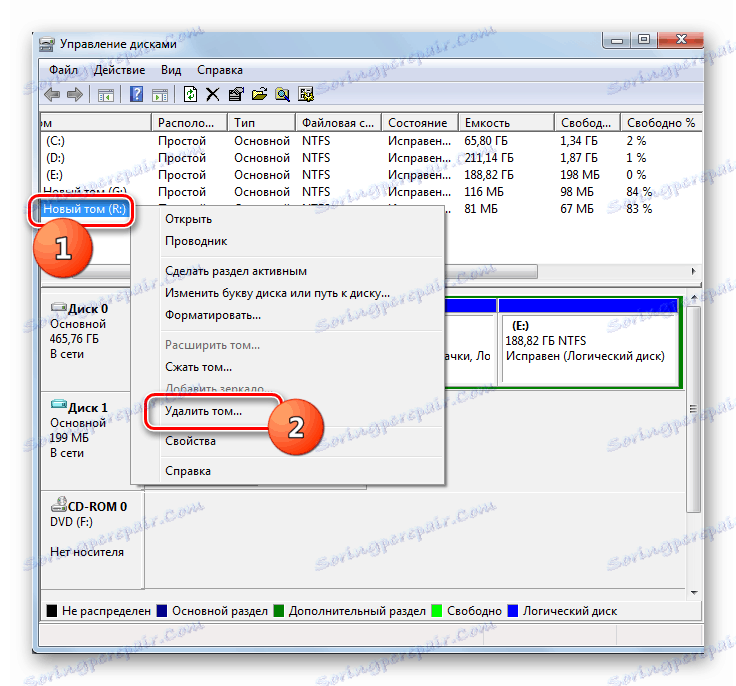Open Help via blue question mark icon
This screenshot has width=736, height=686.
[136, 94]
